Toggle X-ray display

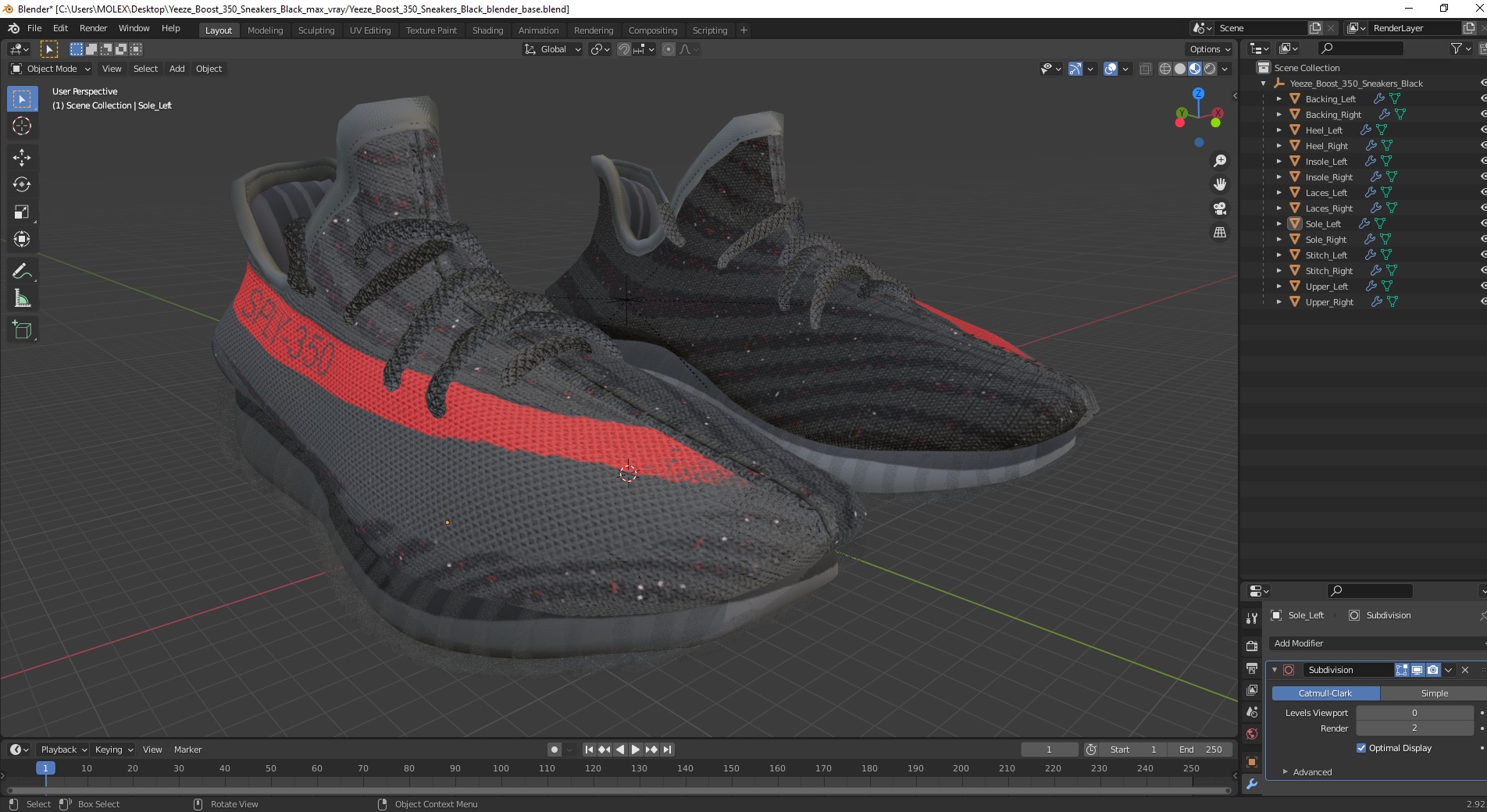(1146, 69)
